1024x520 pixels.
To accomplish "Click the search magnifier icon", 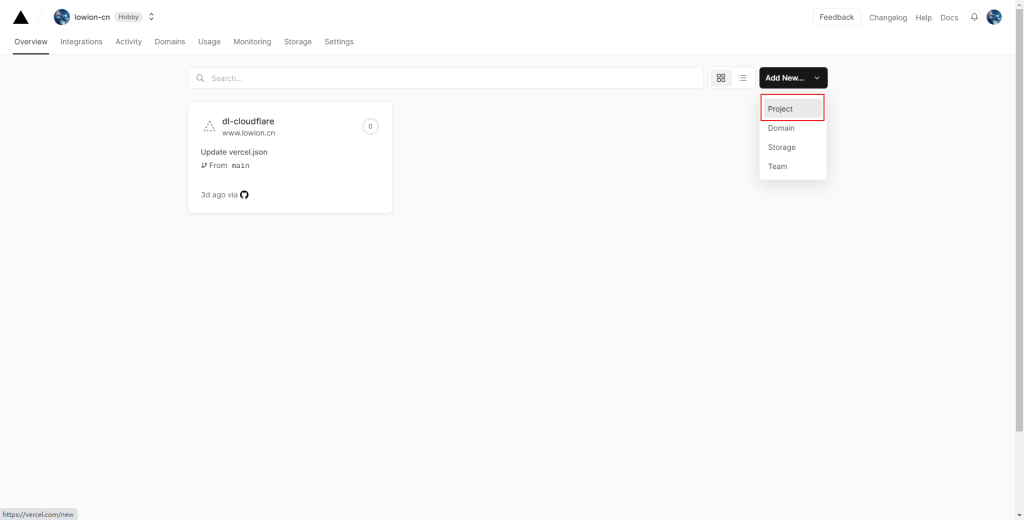I will click(200, 78).
